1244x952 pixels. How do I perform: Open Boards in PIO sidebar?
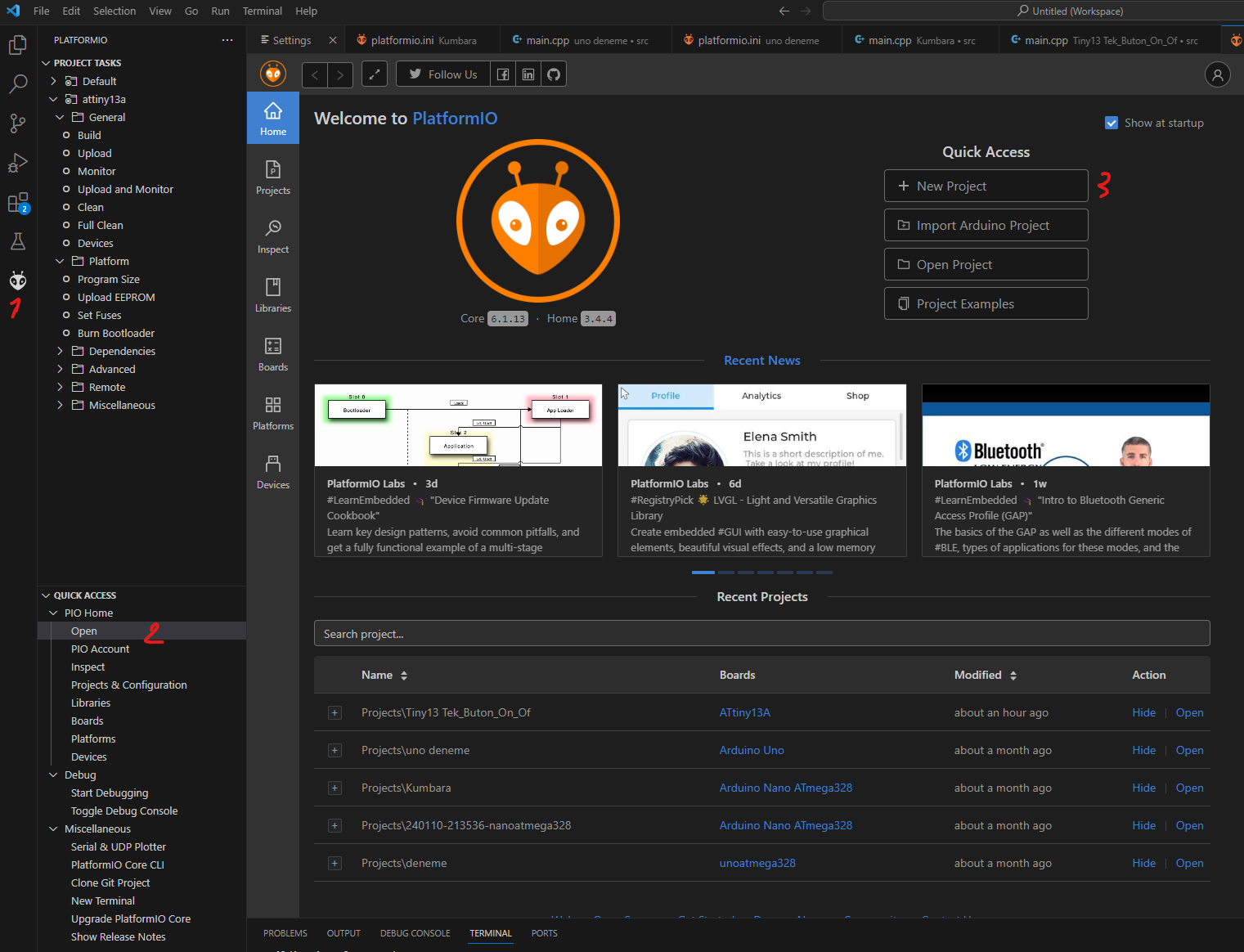(273, 354)
